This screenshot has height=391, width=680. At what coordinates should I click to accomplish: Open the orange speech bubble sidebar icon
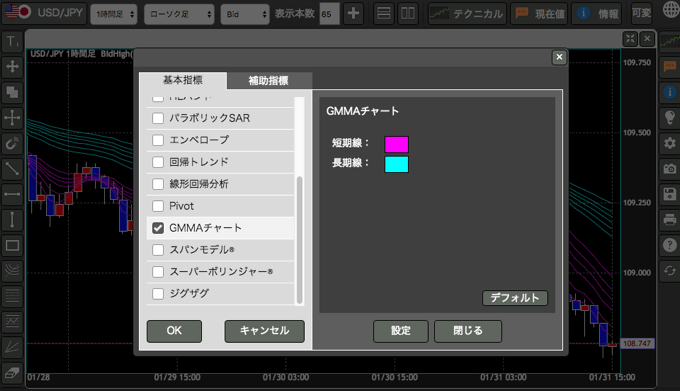click(x=670, y=67)
